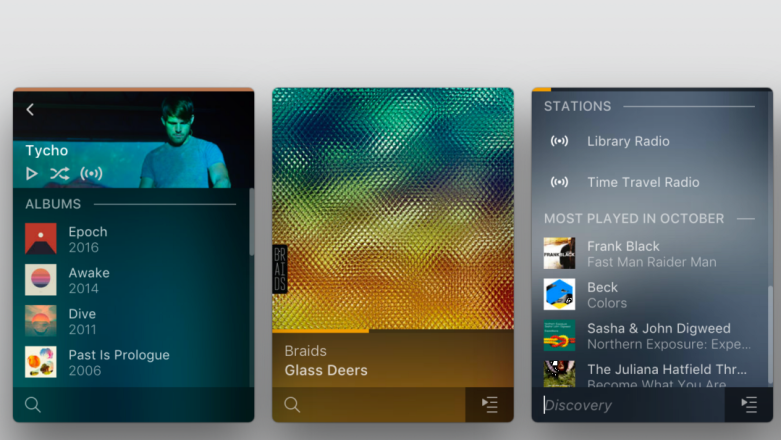Screen dimensions: 781x440
Task: Click the MOST PLAYED IN OCTOBER header
Action: coord(634,218)
